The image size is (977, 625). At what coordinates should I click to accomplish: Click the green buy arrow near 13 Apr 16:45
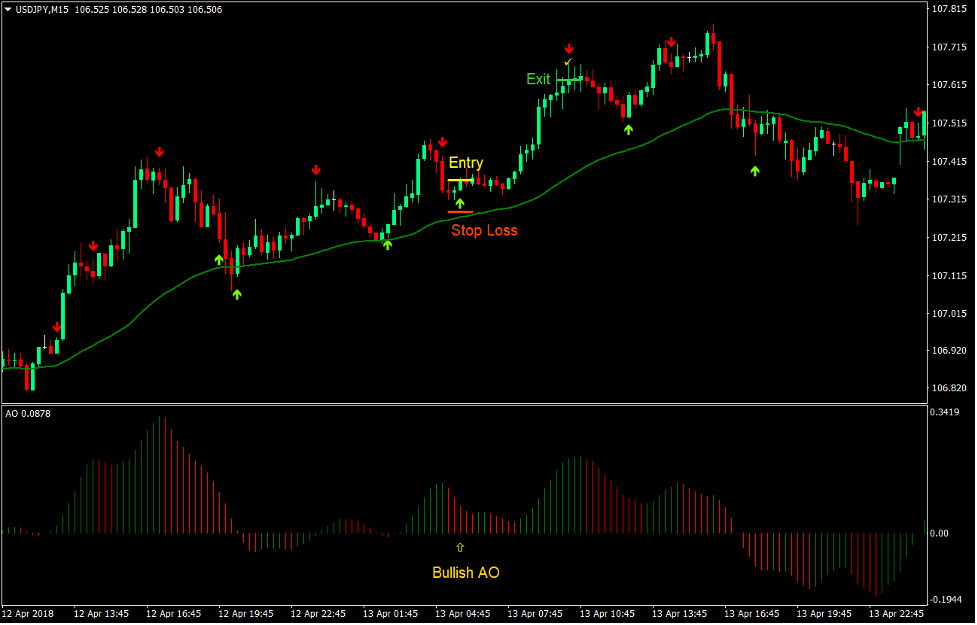click(755, 172)
